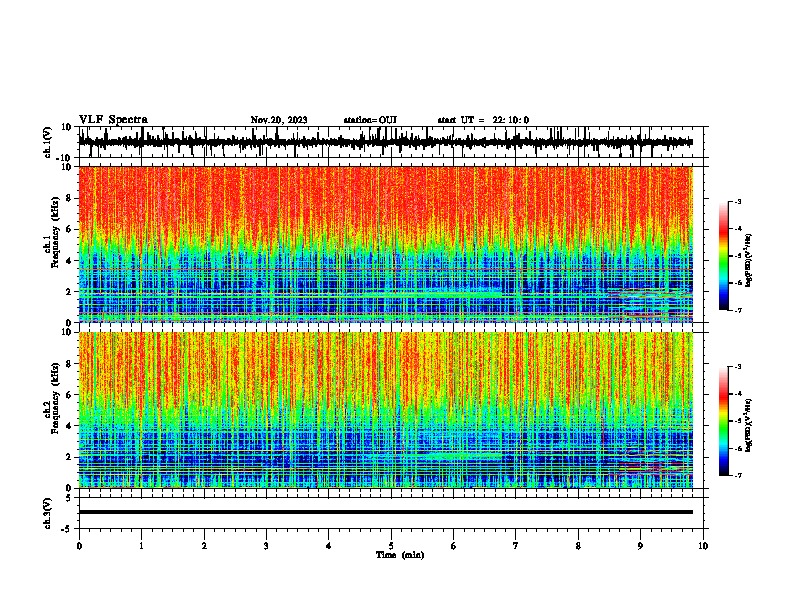Click the log(PSD) units label beside ch.2 color bar

click(x=749, y=425)
